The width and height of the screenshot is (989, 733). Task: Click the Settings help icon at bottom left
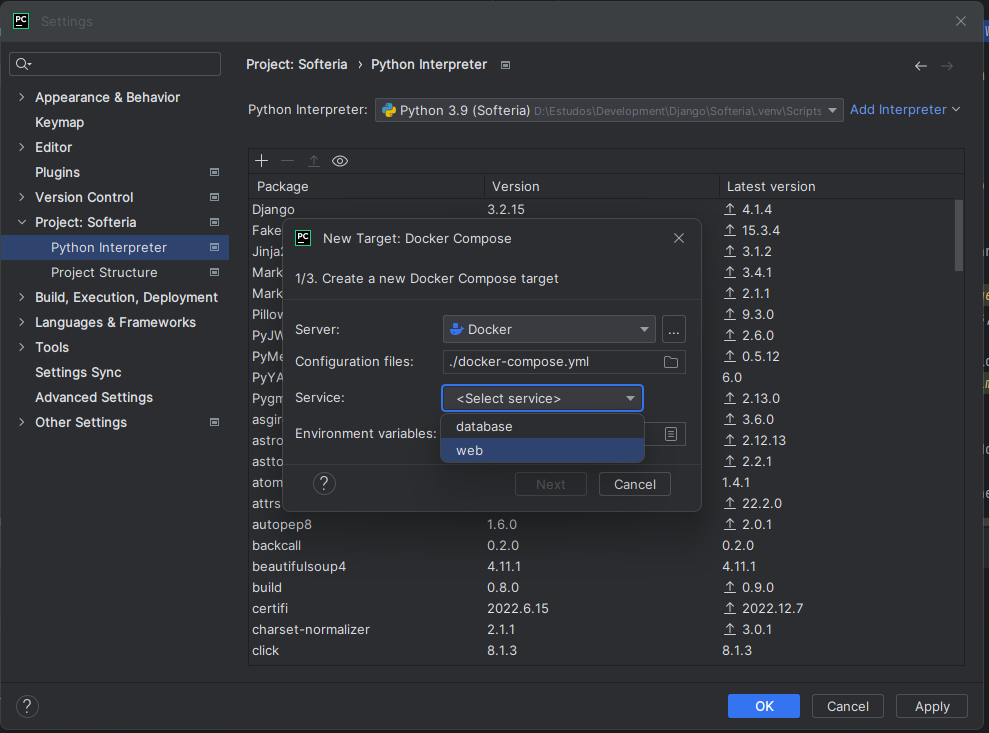tap(27, 706)
